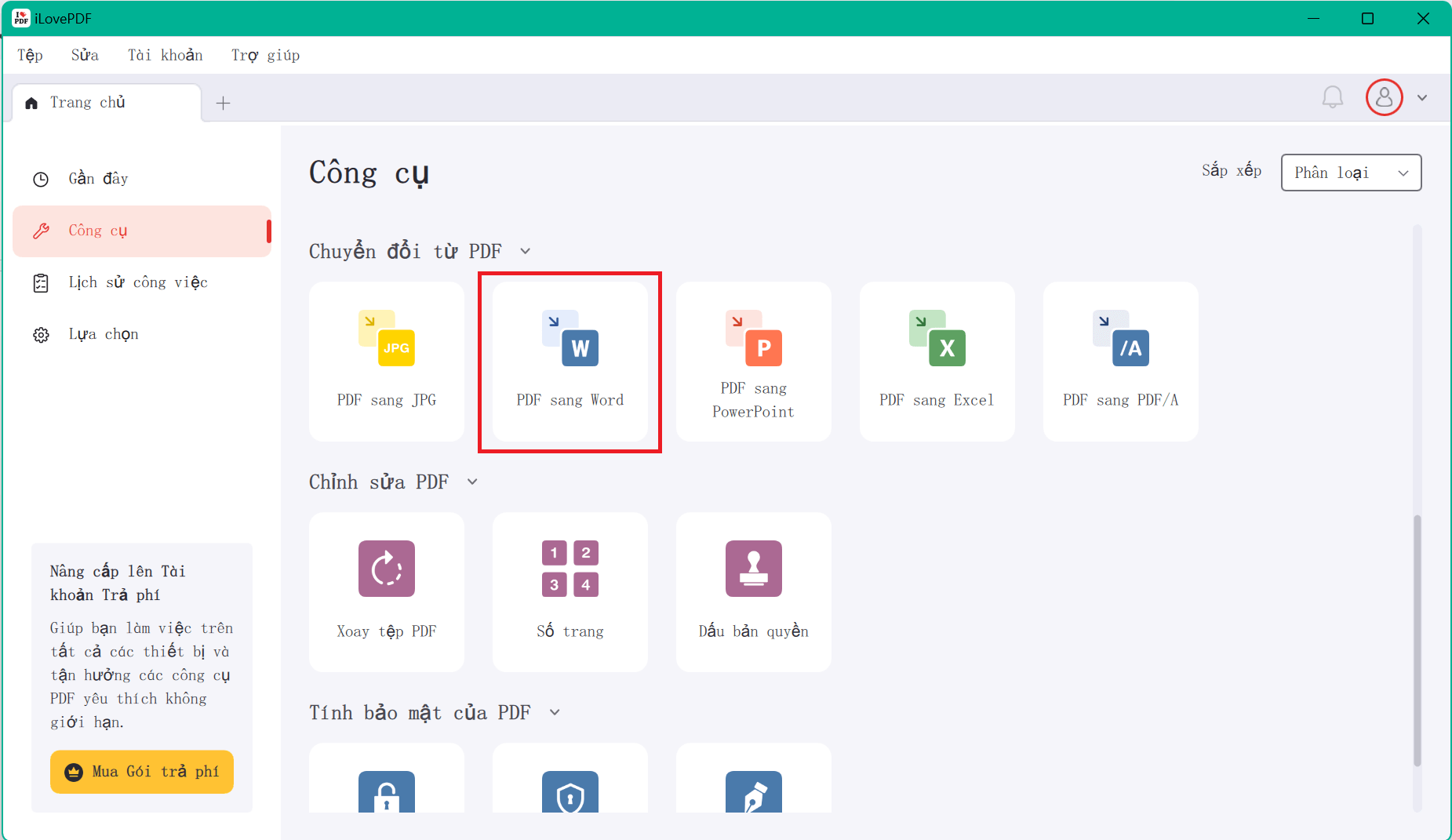Collapse the Chỉnh sửa PDF section
Viewport: 1452px width, 840px height.
point(472,482)
